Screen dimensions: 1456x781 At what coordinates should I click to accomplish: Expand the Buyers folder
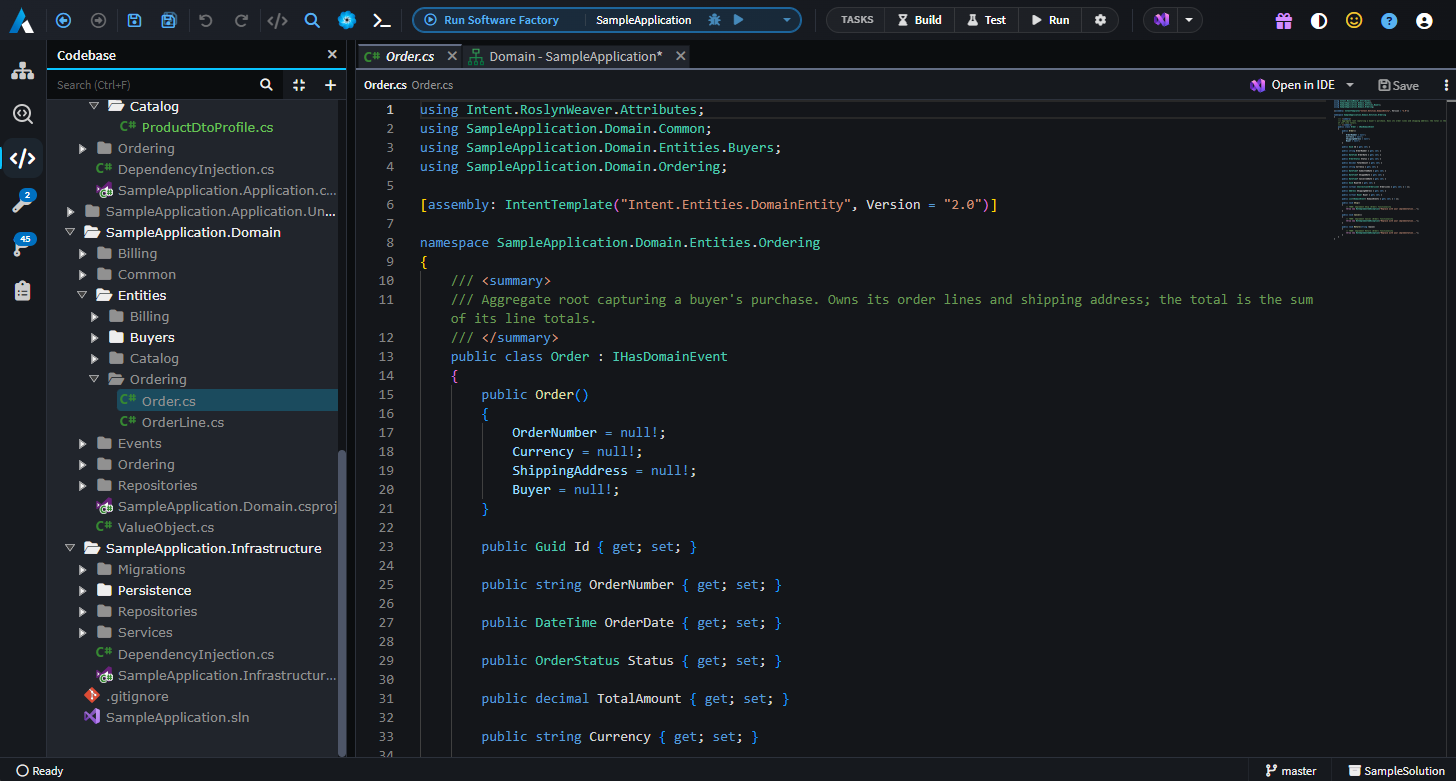click(94, 337)
